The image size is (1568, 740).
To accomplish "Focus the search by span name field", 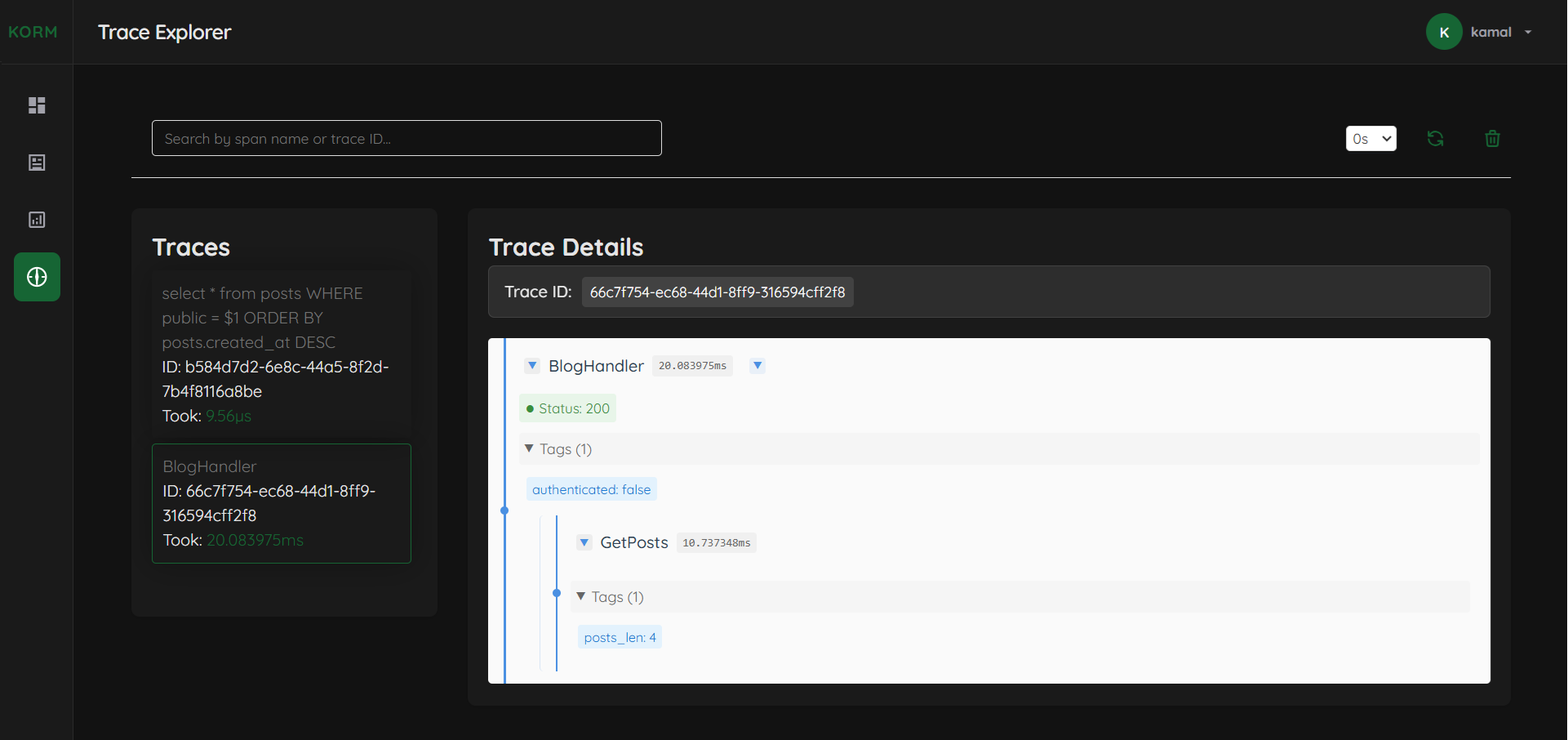I will [406, 138].
